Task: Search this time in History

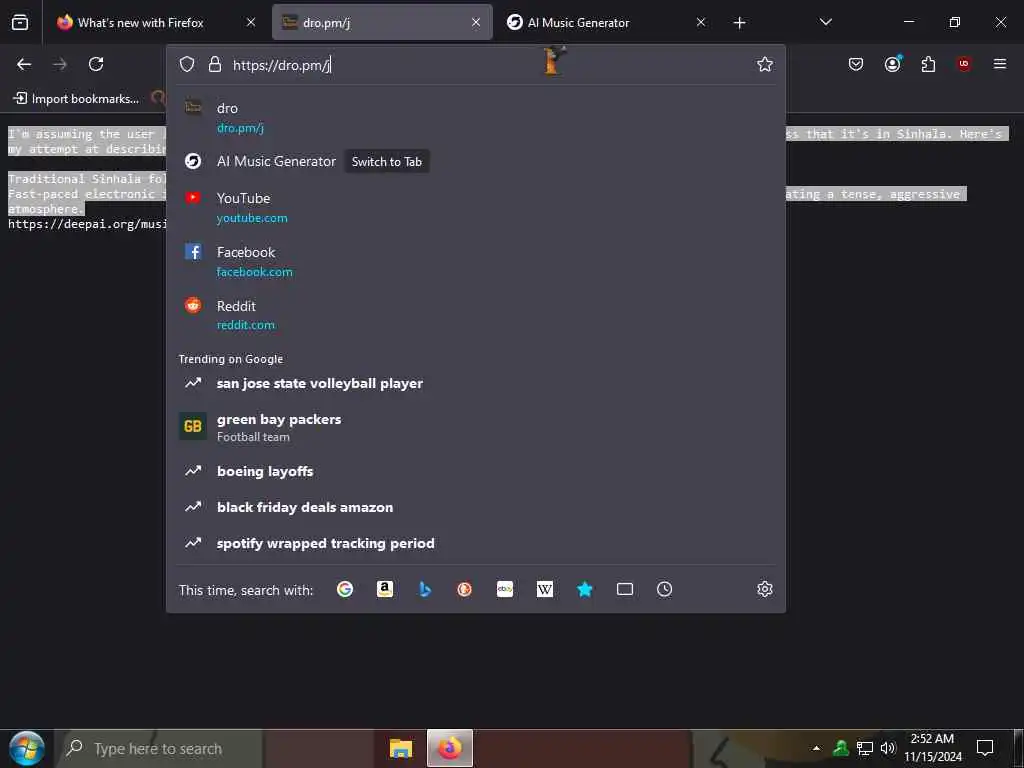Action: coord(664,589)
